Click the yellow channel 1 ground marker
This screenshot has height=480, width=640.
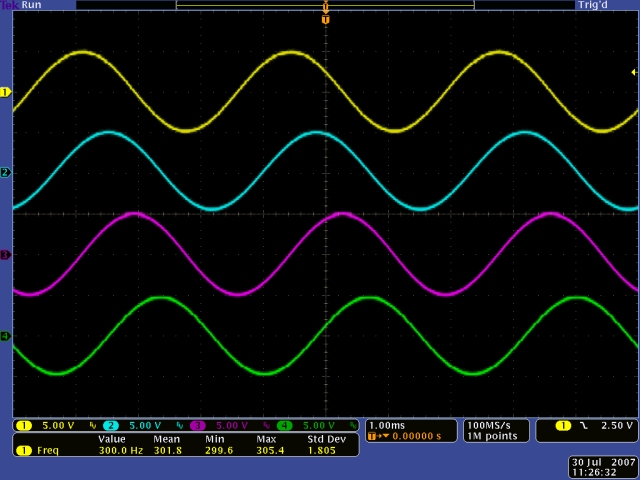(5, 92)
